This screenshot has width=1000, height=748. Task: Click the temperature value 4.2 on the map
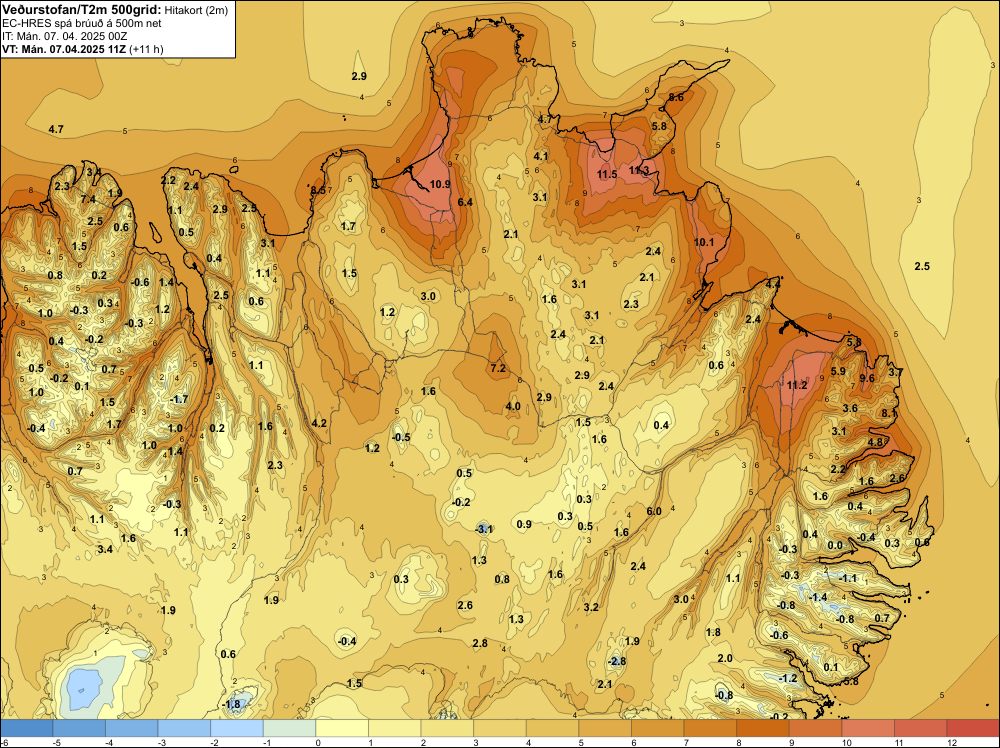(x=319, y=423)
